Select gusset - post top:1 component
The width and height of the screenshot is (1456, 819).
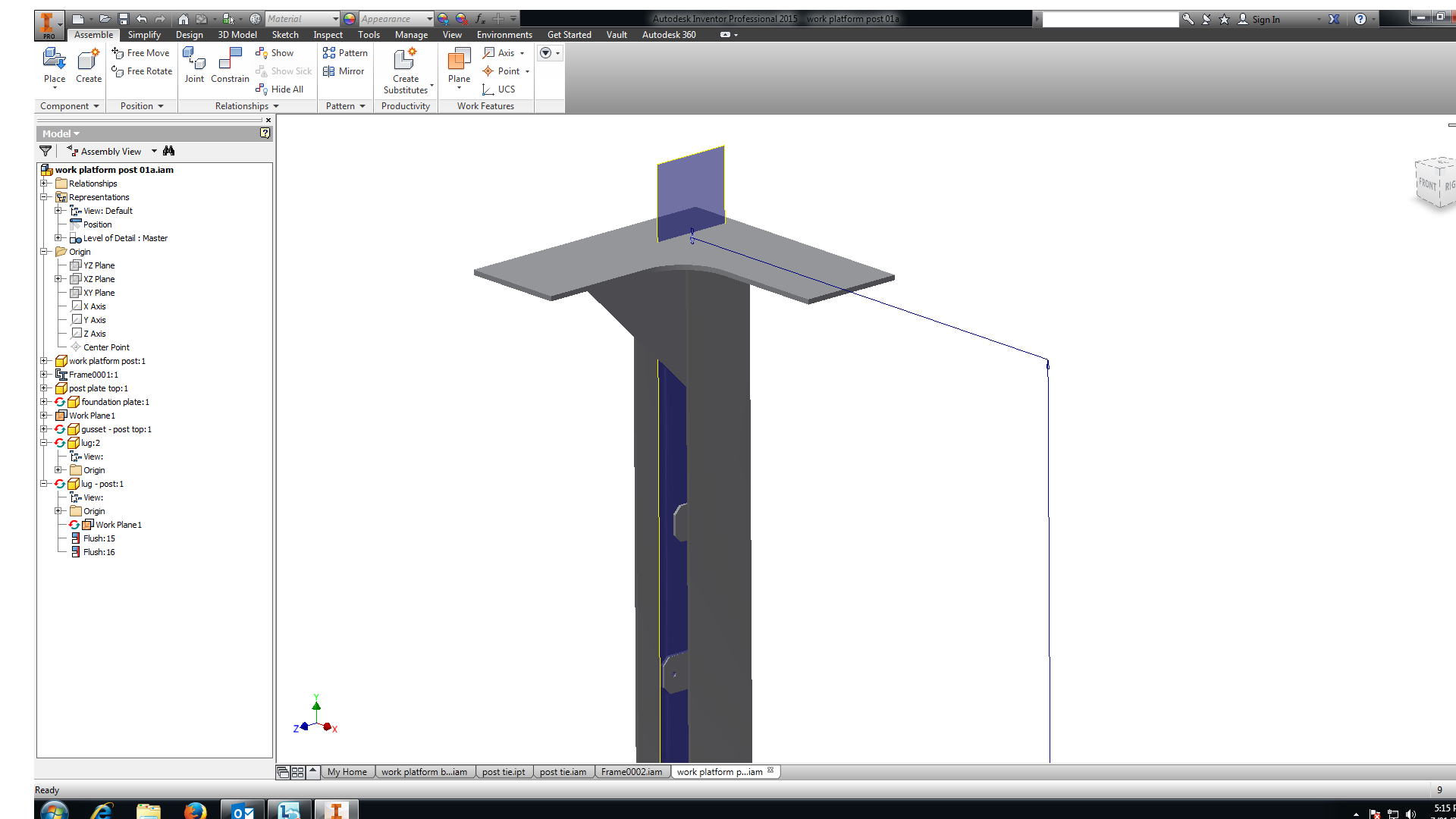pos(109,429)
